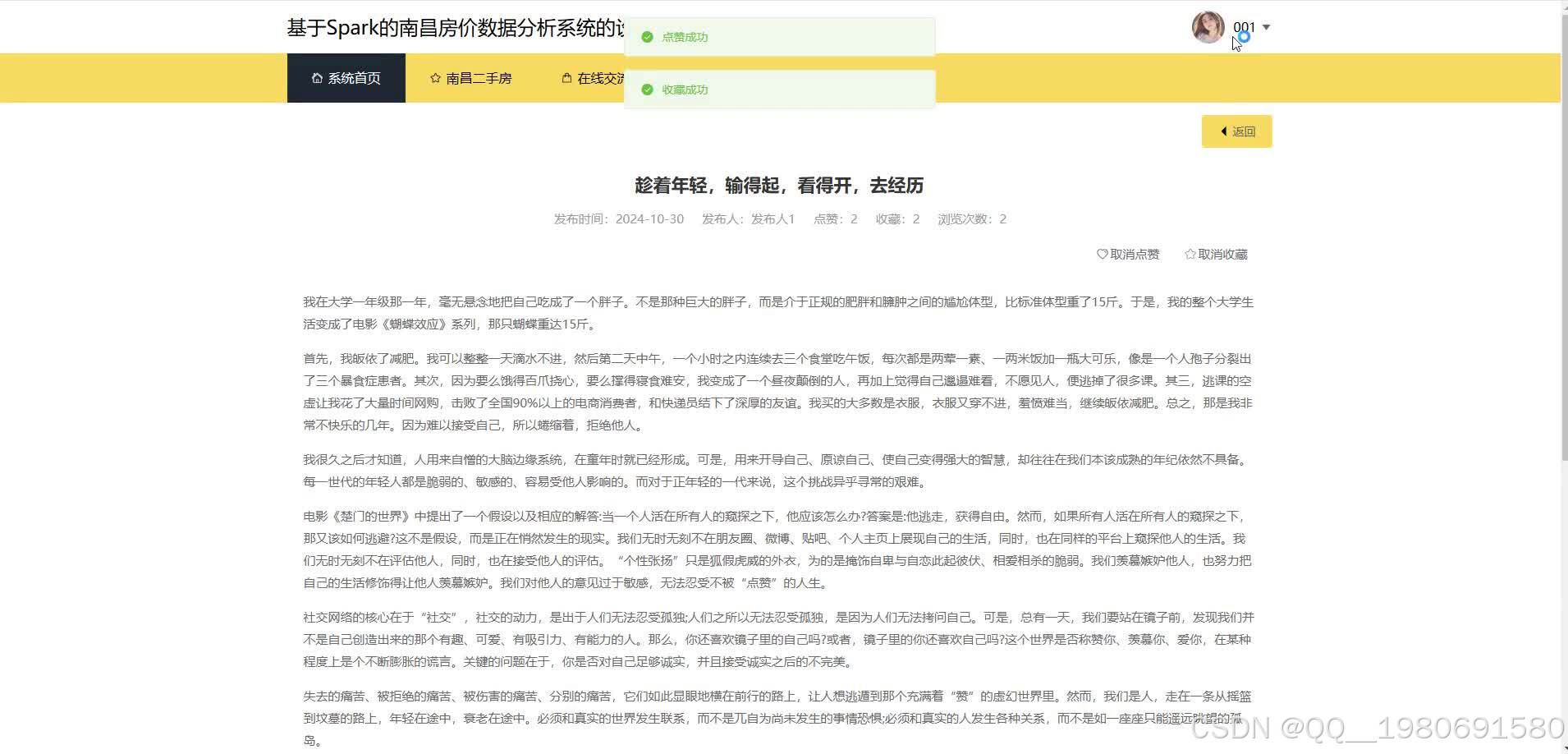Click the star icon beside 南昌二手房
This screenshot has width=1568, height=754.
coord(435,78)
